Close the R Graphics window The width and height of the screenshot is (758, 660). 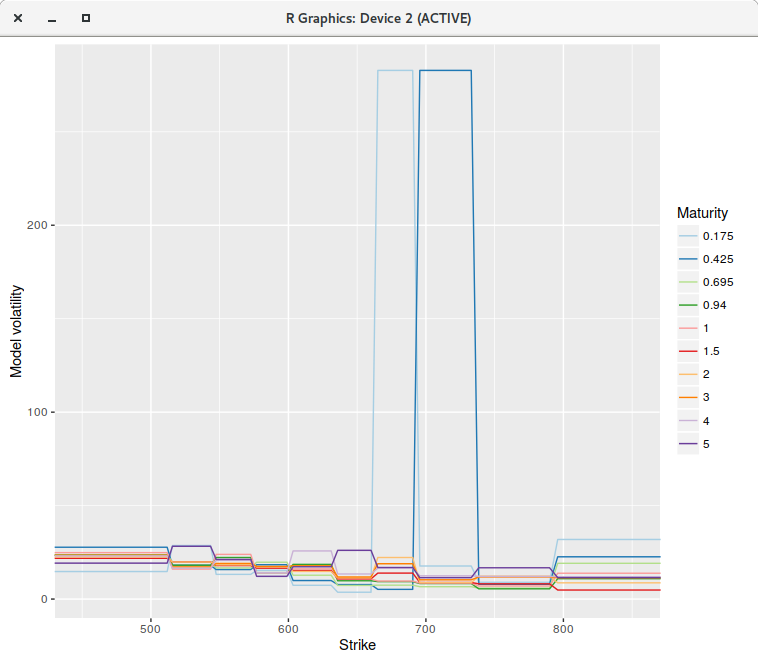[18, 18]
